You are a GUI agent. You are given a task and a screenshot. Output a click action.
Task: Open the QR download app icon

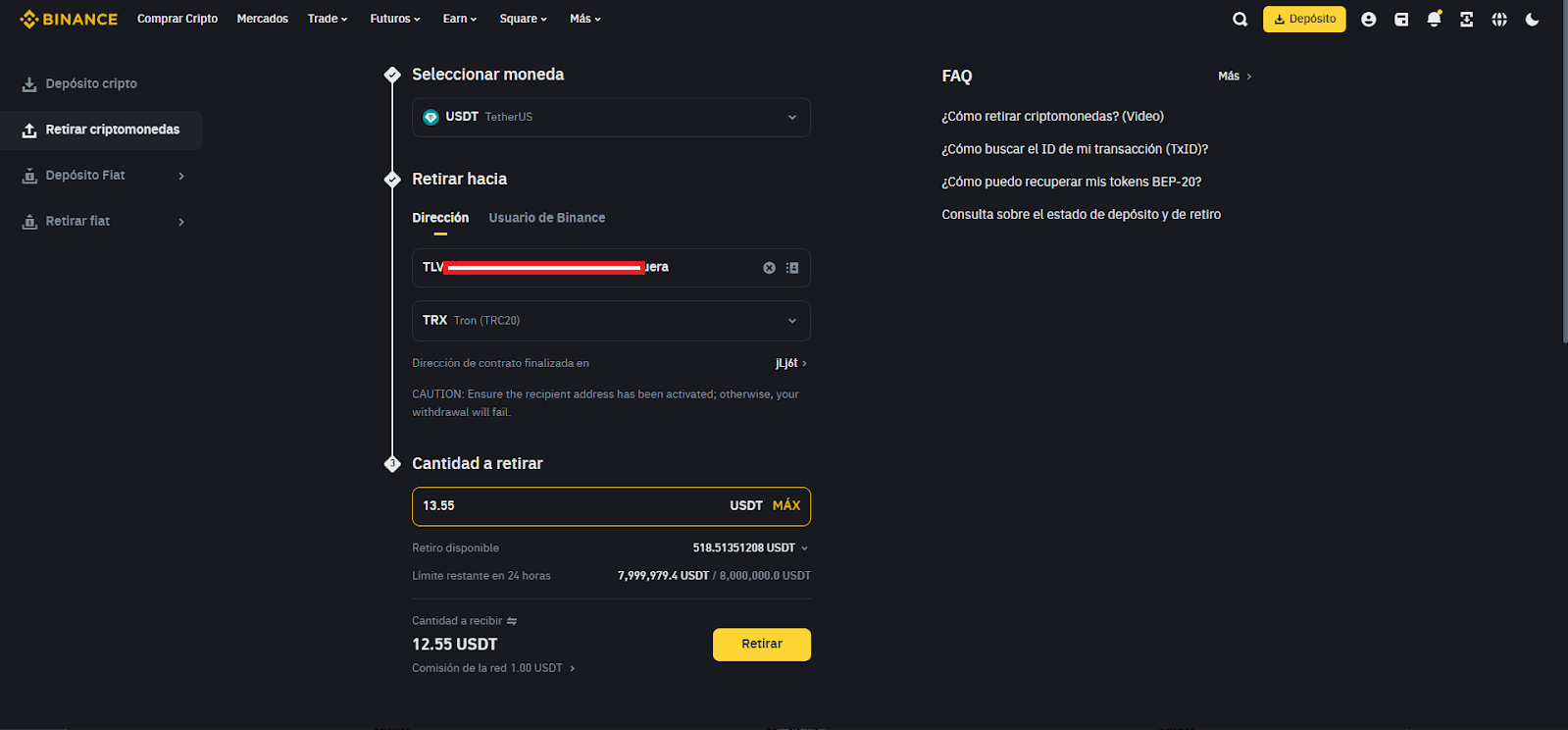(1466, 19)
